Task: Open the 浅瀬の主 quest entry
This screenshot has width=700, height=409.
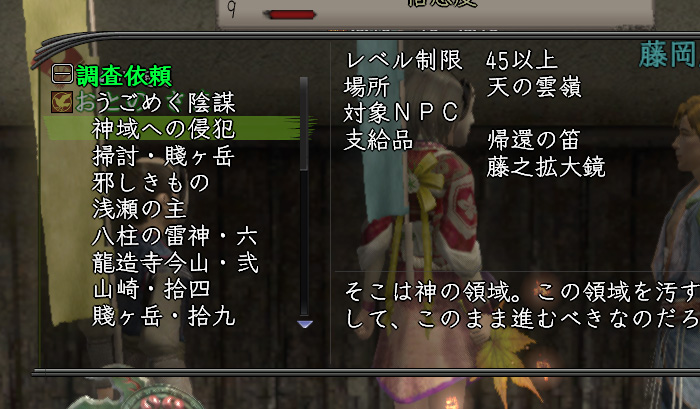Action: click(139, 209)
